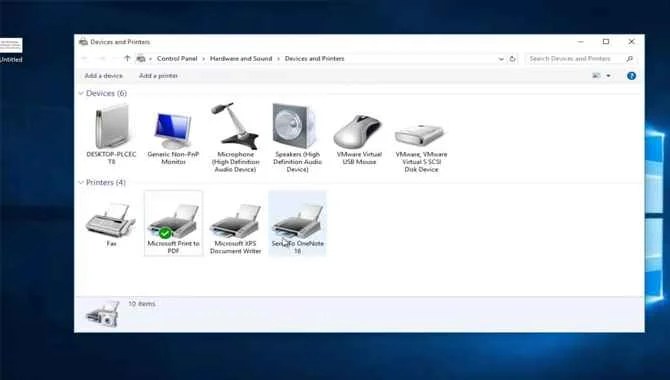Select the Fax printer

111,225
